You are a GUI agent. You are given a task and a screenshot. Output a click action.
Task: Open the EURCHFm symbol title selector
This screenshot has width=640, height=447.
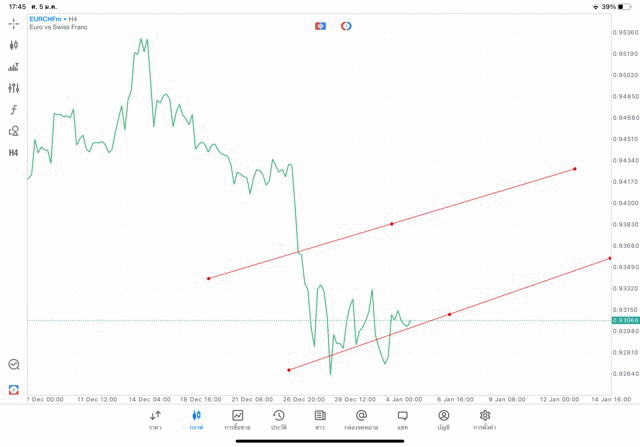48,19
